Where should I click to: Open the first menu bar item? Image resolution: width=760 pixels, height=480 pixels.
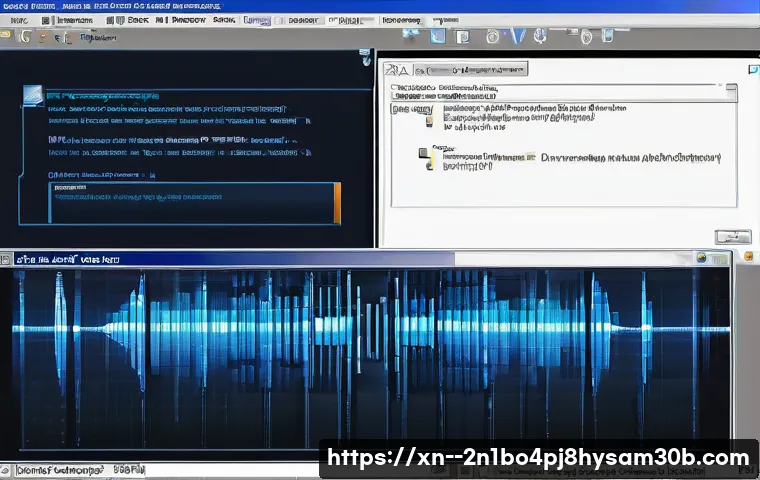coord(19,20)
